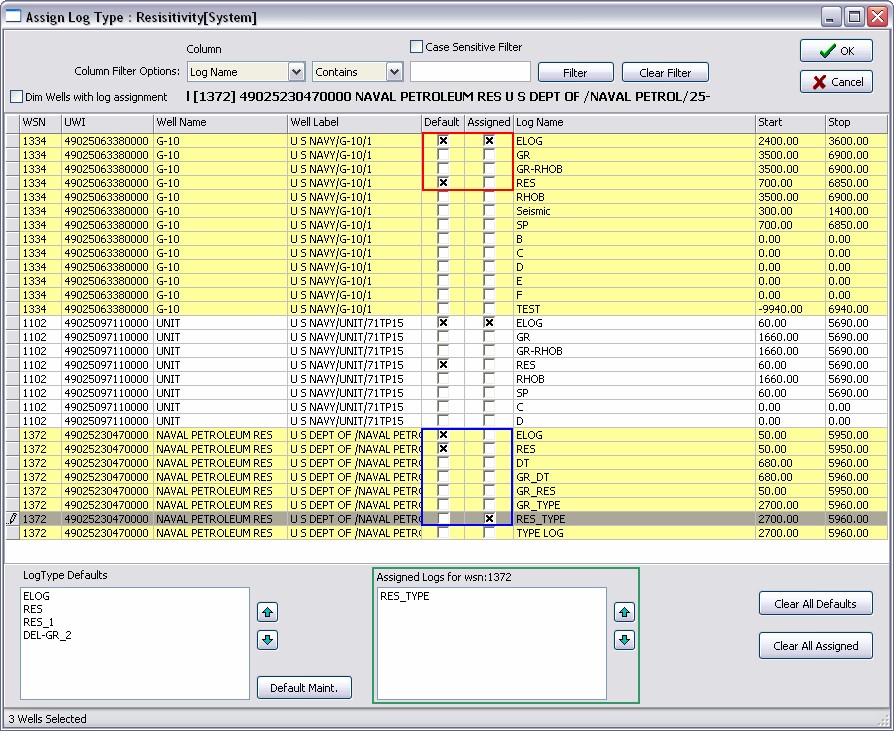Uncheck the Assigned box for ELOG on well 1102
This screenshot has width=894, height=731.
(489, 323)
